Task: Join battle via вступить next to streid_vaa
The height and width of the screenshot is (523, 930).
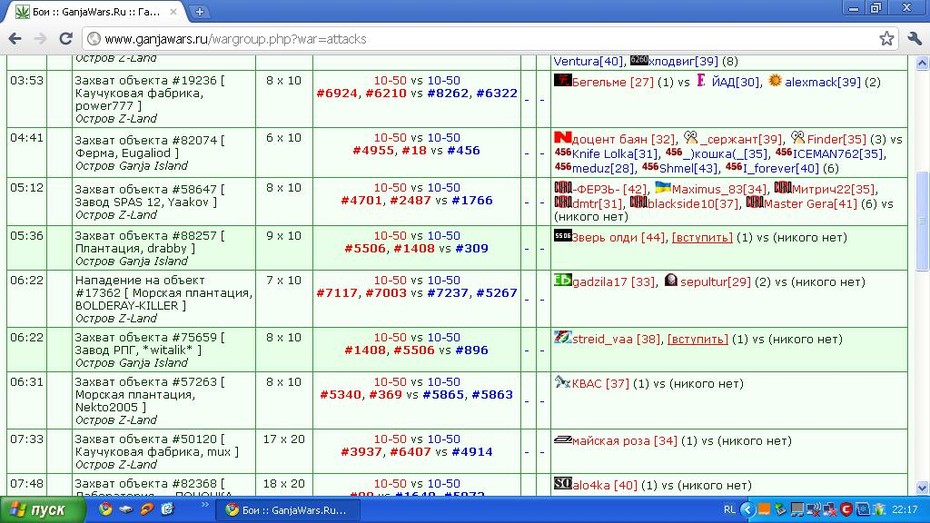Action: click(698, 339)
